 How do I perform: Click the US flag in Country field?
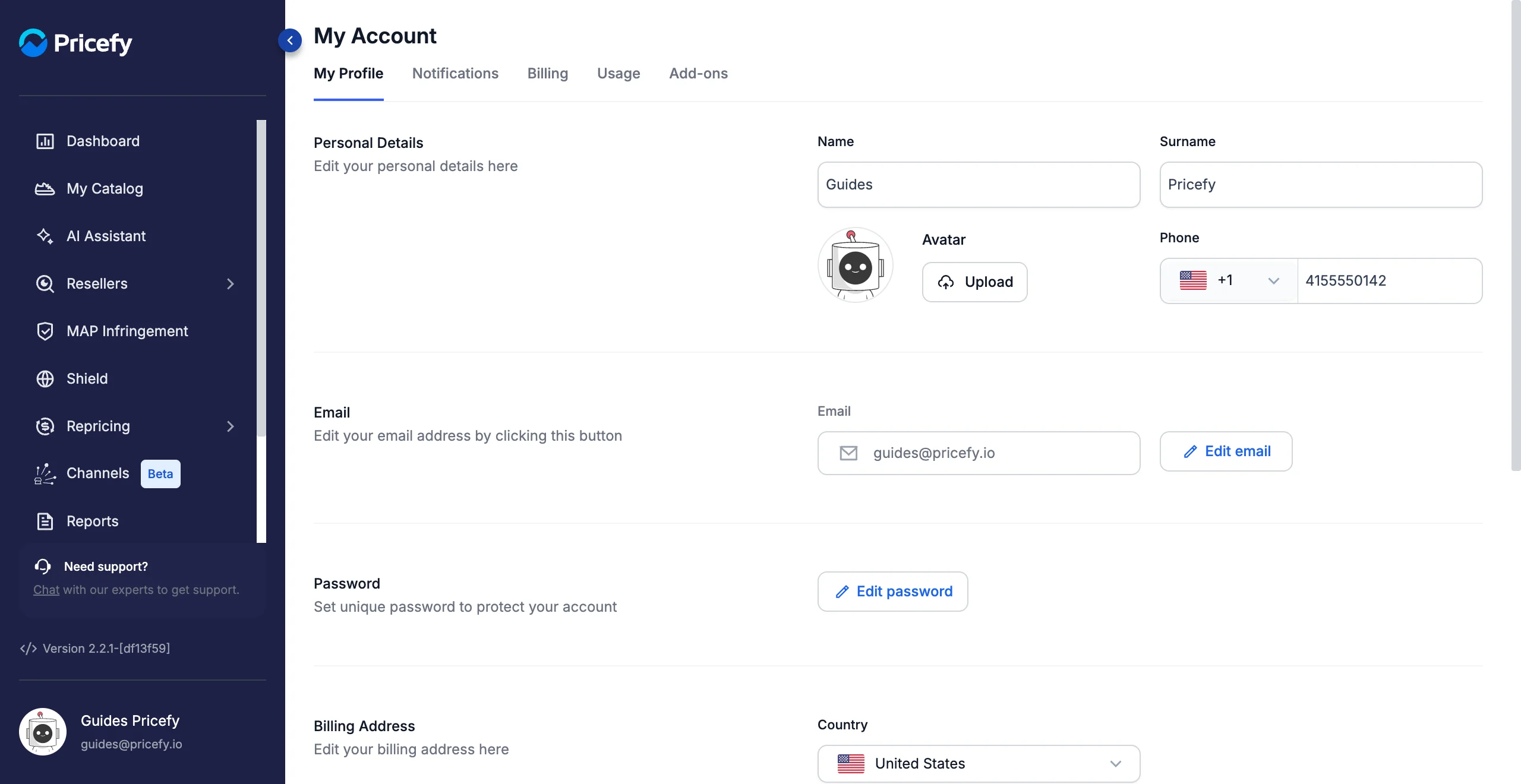coord(851,763)
